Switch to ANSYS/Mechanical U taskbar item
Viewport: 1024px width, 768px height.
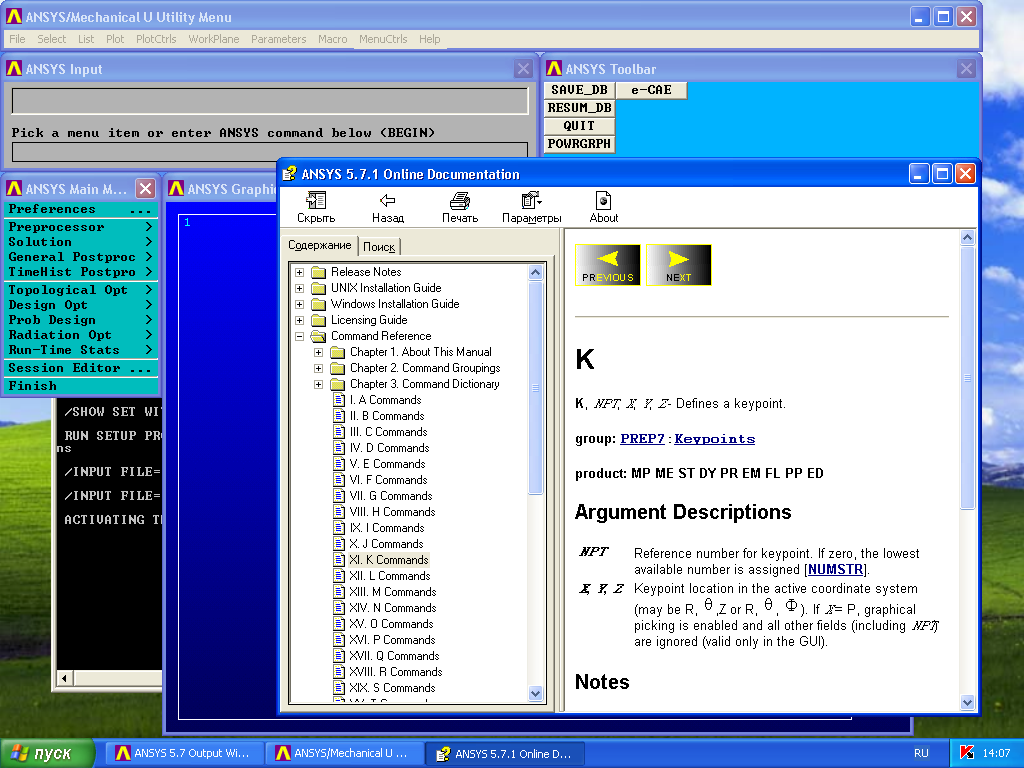tap(344, 753)
